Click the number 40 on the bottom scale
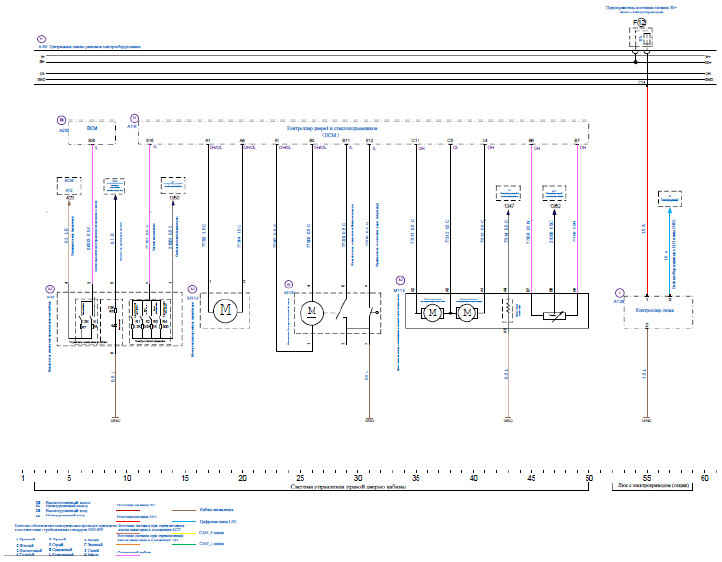This screenshot has width=722, height=562. point(474,478)
